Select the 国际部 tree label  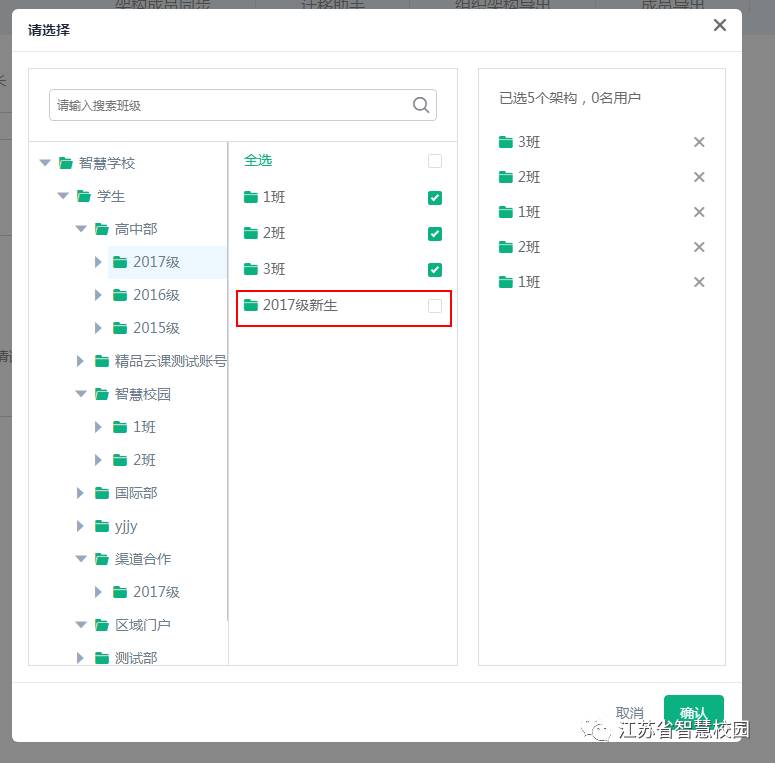pos(136,493)
